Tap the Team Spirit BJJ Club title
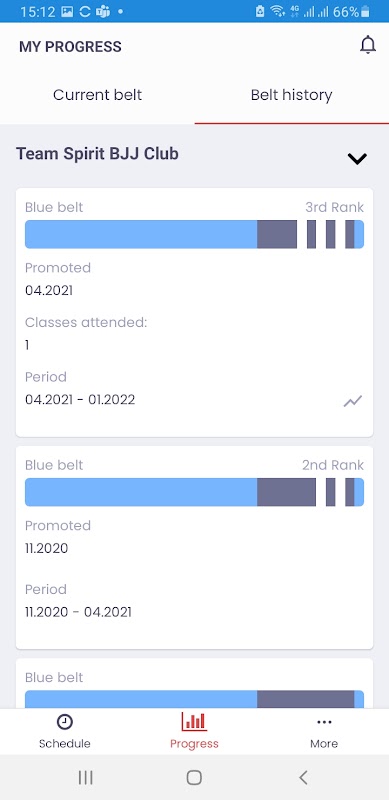 [x=98, y=154]
